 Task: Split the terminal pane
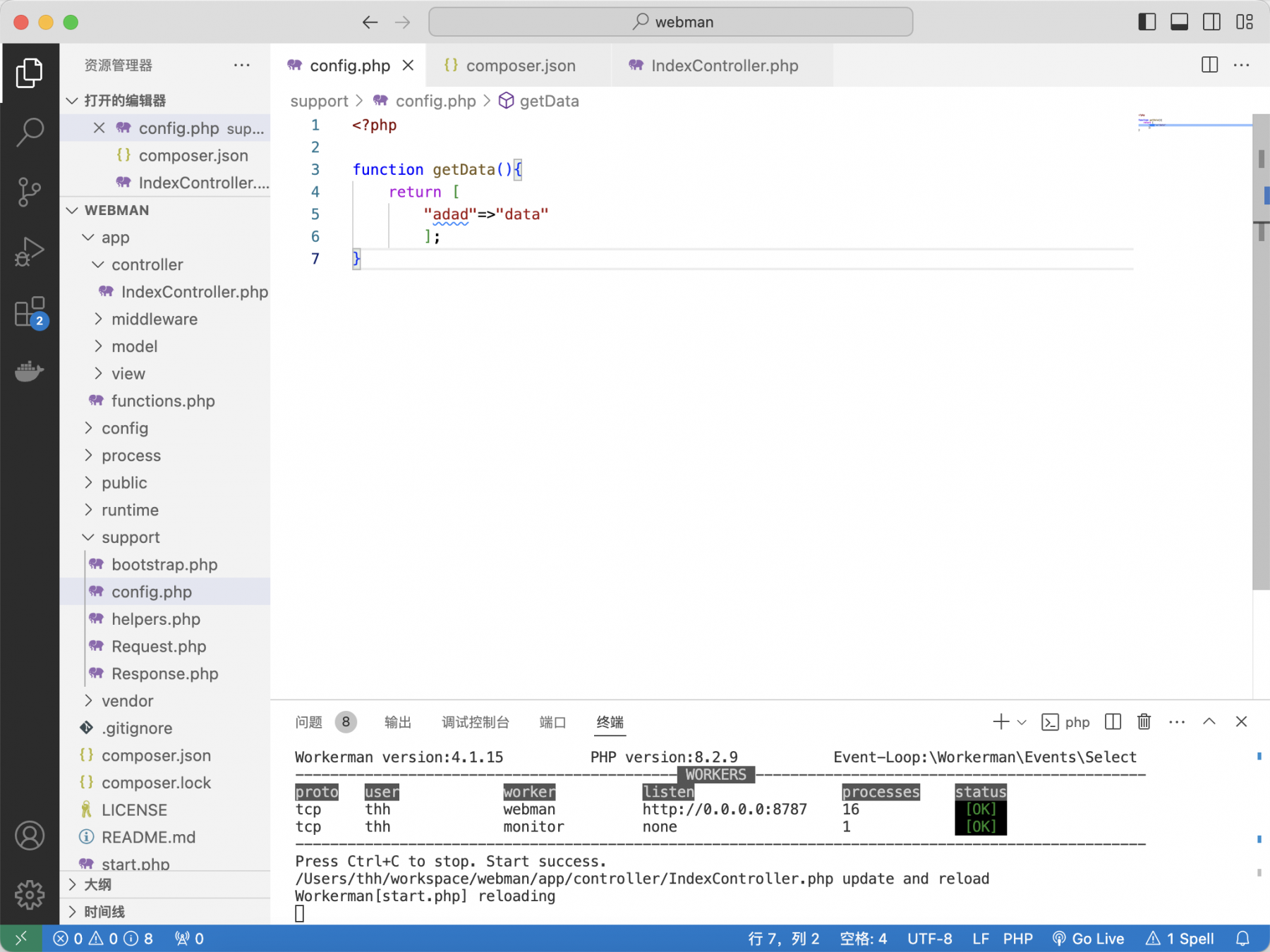coord(1113,721)
